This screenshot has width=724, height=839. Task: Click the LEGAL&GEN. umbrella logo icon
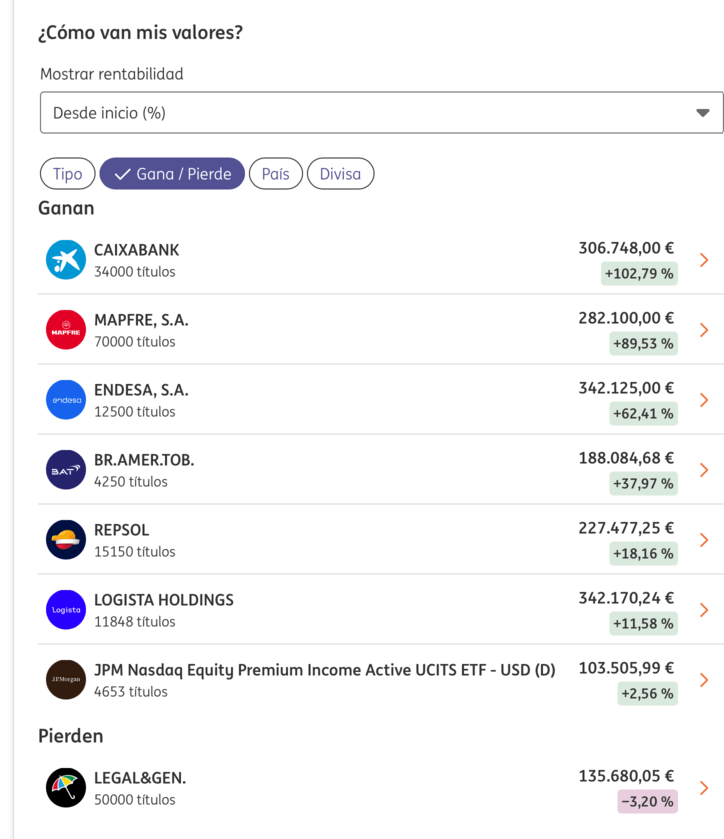click(x=66, y=788)
